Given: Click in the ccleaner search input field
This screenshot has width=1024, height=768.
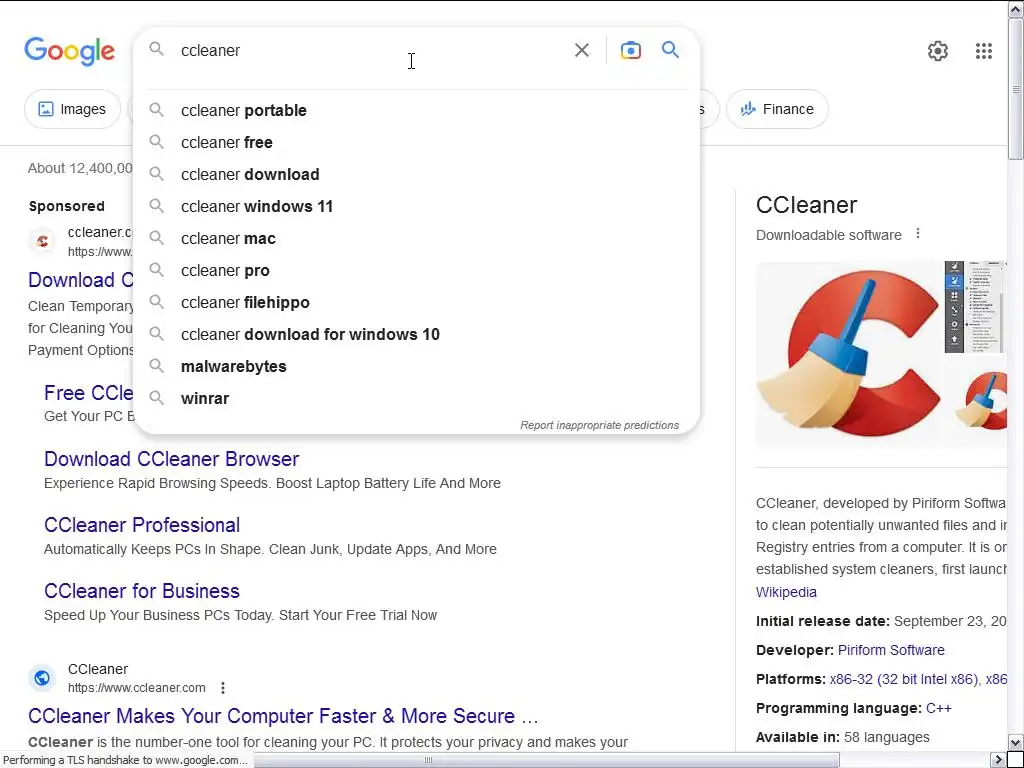Looking at the screenshot, I should pyautogui.click(x=370, y=50).
